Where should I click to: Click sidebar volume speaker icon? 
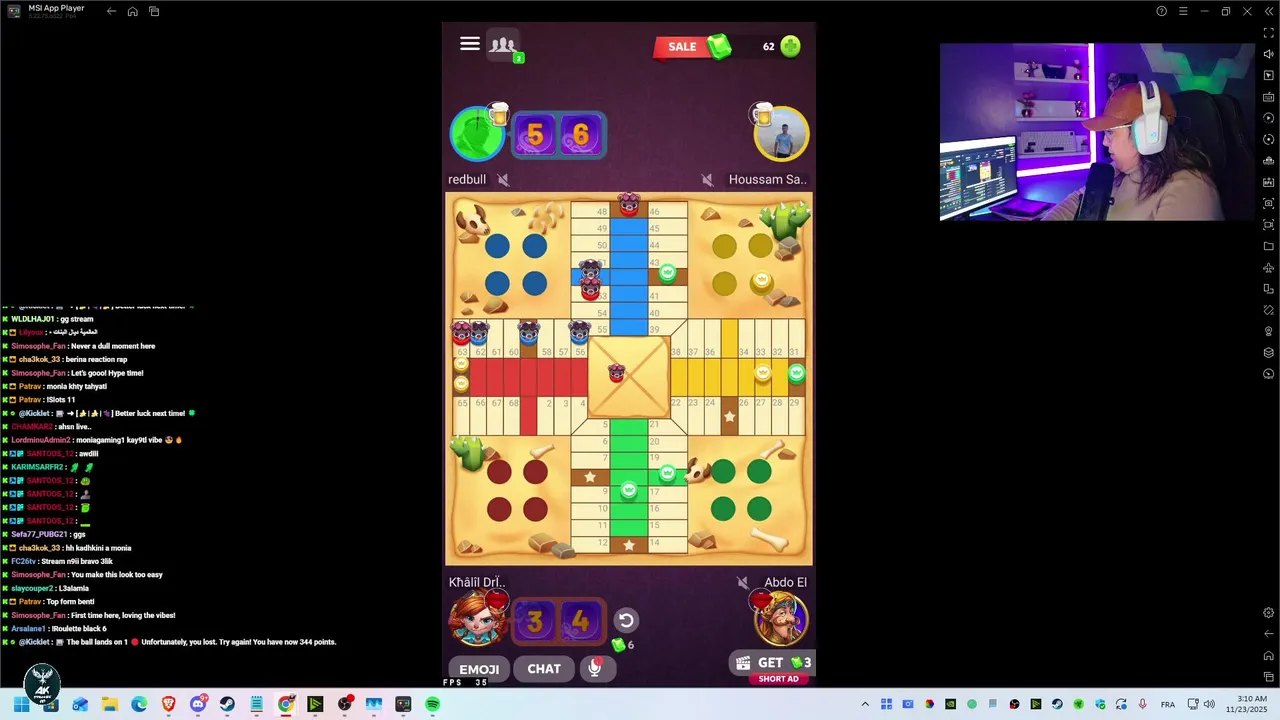pyautogui.click(x=1268, y=54)
